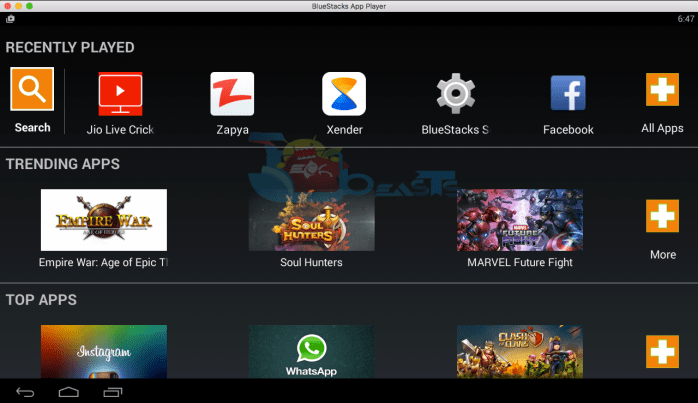Click the Xender label text
The width and height of the screenshot is (698, 403).
click(x=345, y=130)
